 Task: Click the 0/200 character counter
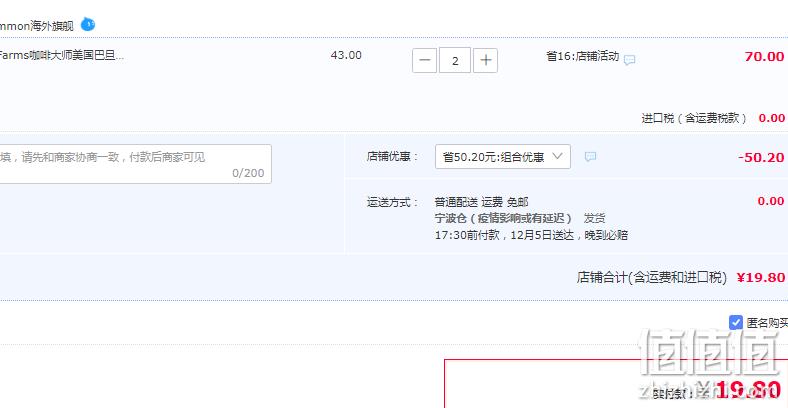click(x=248, y=173)
